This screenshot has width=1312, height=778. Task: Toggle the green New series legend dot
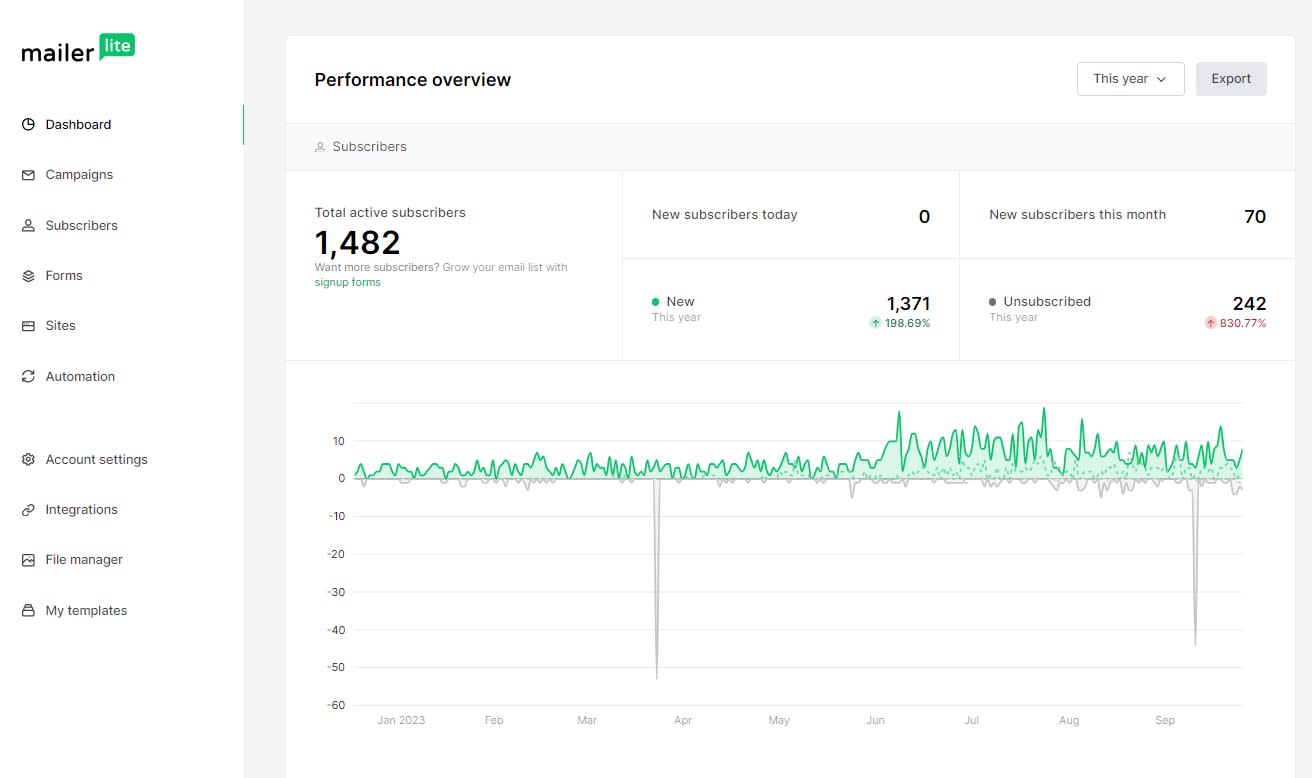656,302
